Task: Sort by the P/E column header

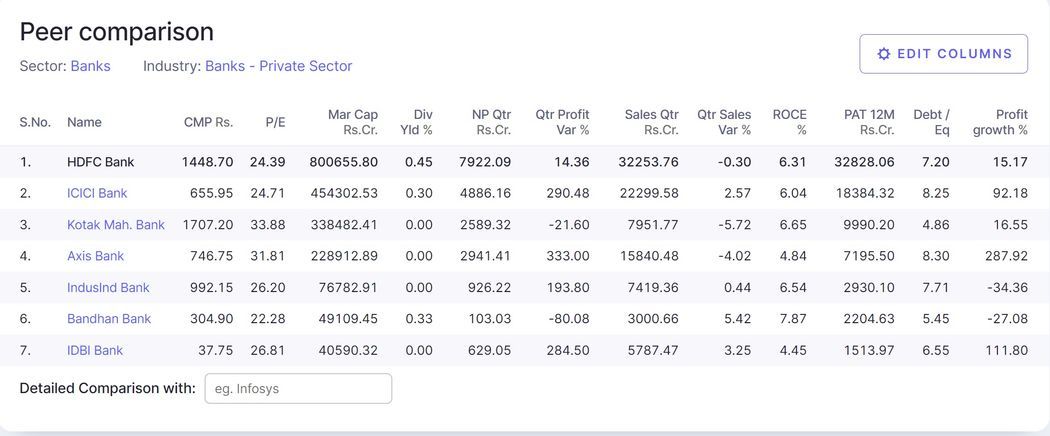Action: click(x=275, y=122)
